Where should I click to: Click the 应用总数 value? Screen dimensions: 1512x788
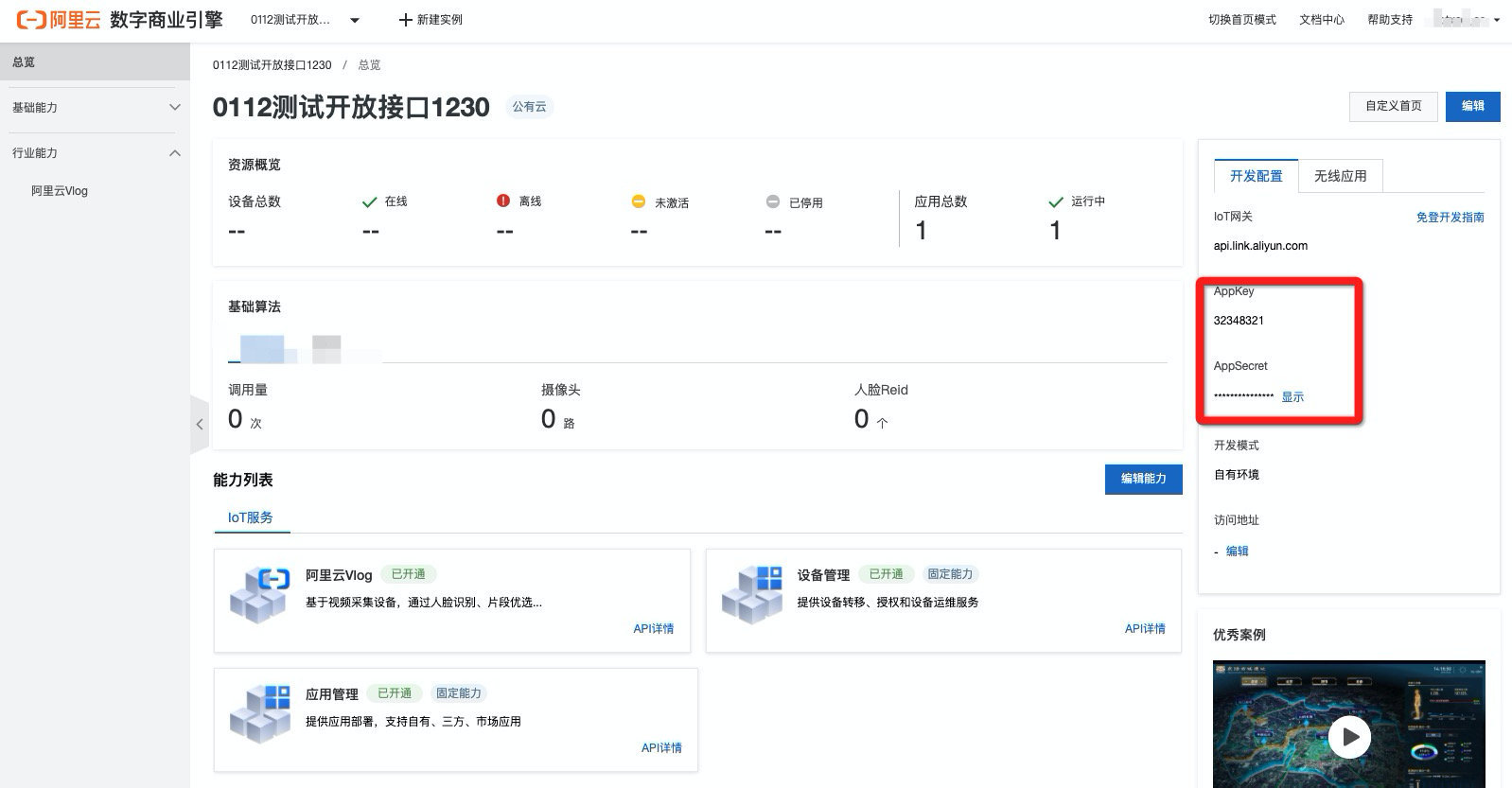[921, 230]
